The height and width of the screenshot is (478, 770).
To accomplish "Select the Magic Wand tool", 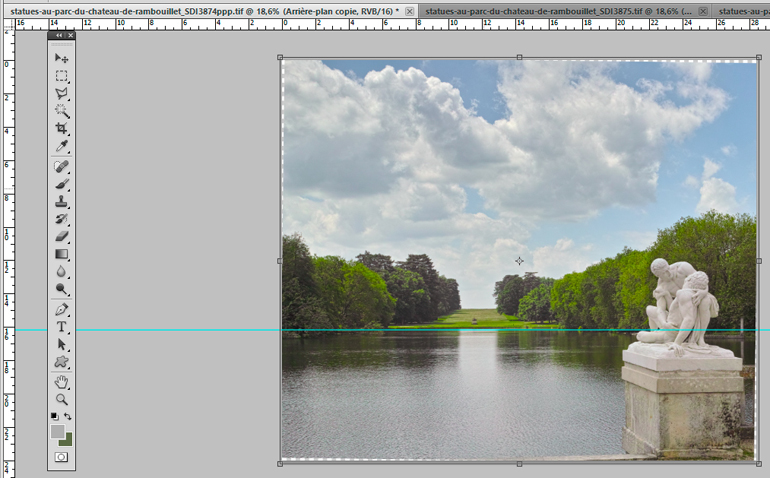I will tap(61, 111).
